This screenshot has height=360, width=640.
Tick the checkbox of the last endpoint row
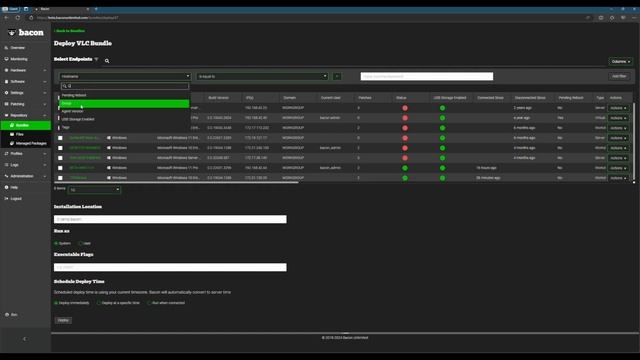coord(60,178)
